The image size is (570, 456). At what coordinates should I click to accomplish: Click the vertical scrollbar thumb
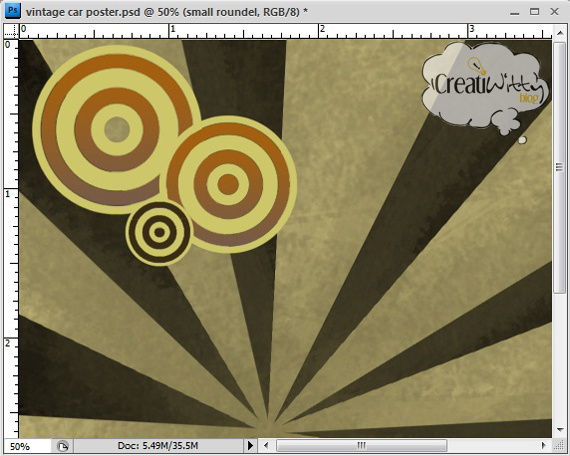pos(560,167)
